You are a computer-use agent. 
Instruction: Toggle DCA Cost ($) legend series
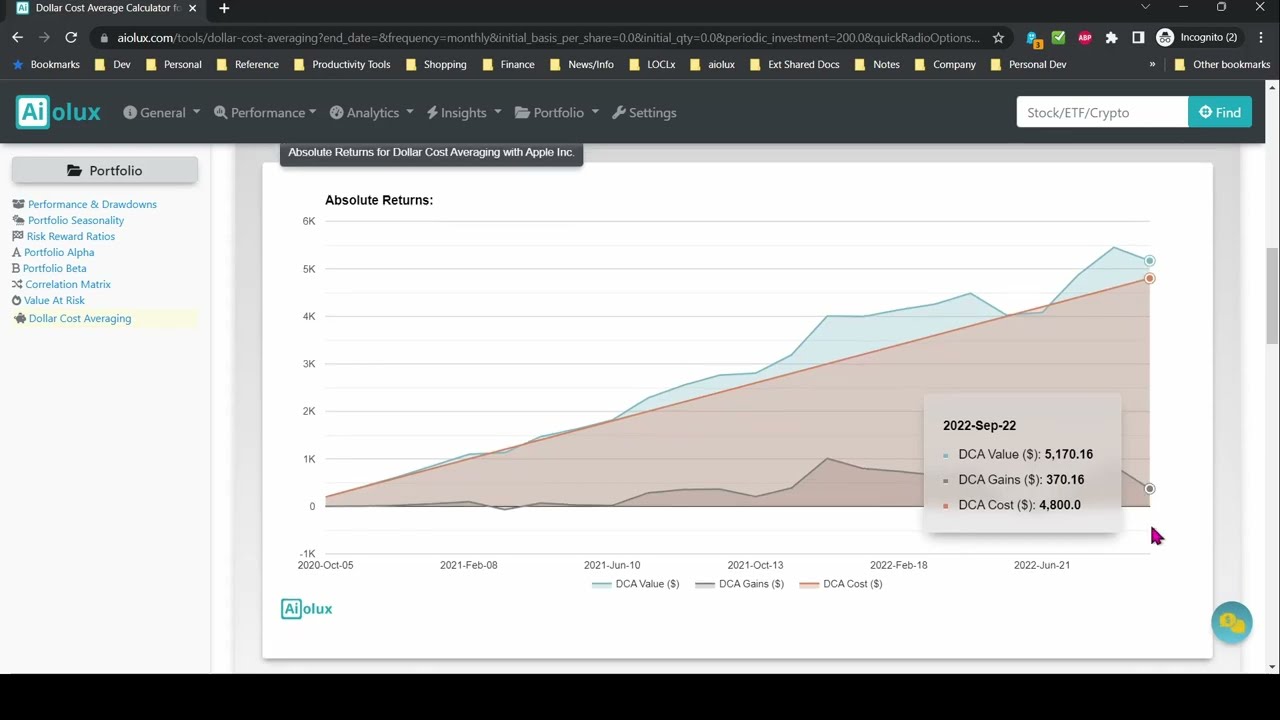coord(841,584)
